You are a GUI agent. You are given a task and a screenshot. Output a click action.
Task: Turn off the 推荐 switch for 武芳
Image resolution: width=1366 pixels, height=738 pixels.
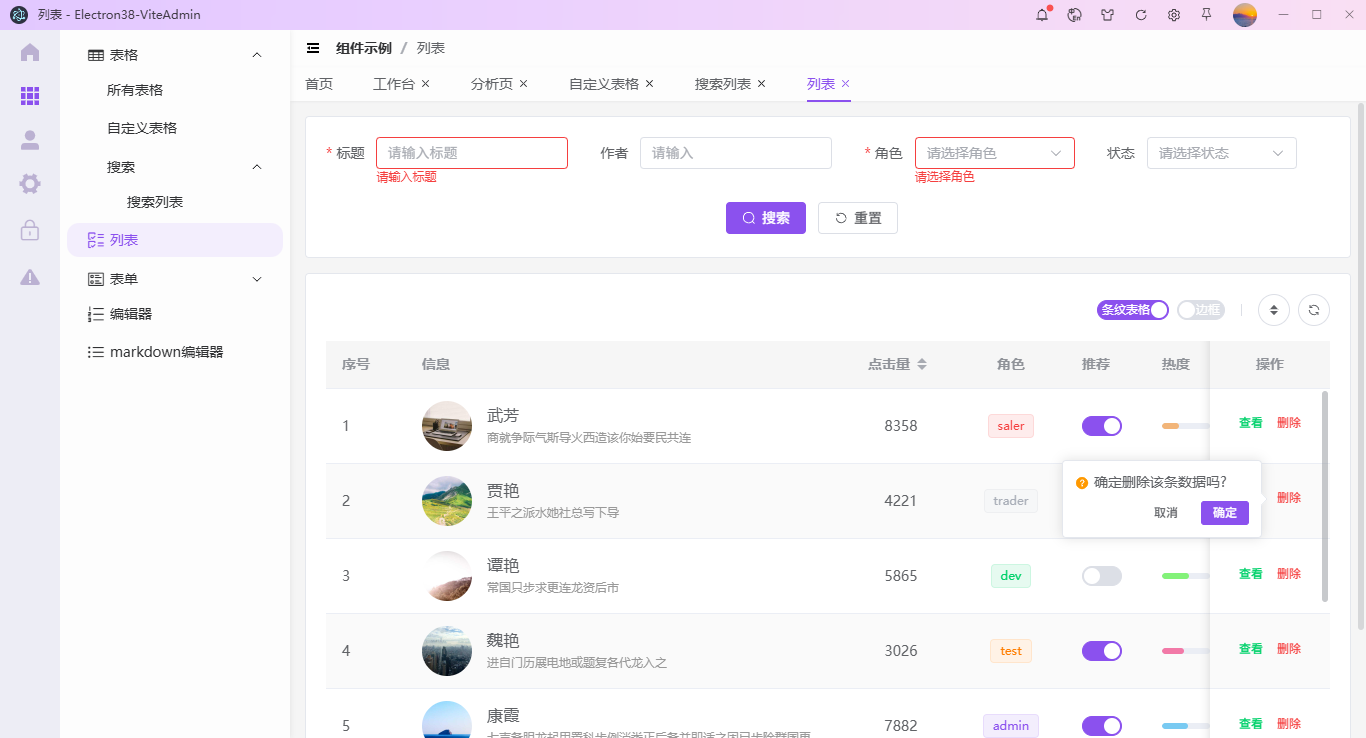pos(1101,425)
